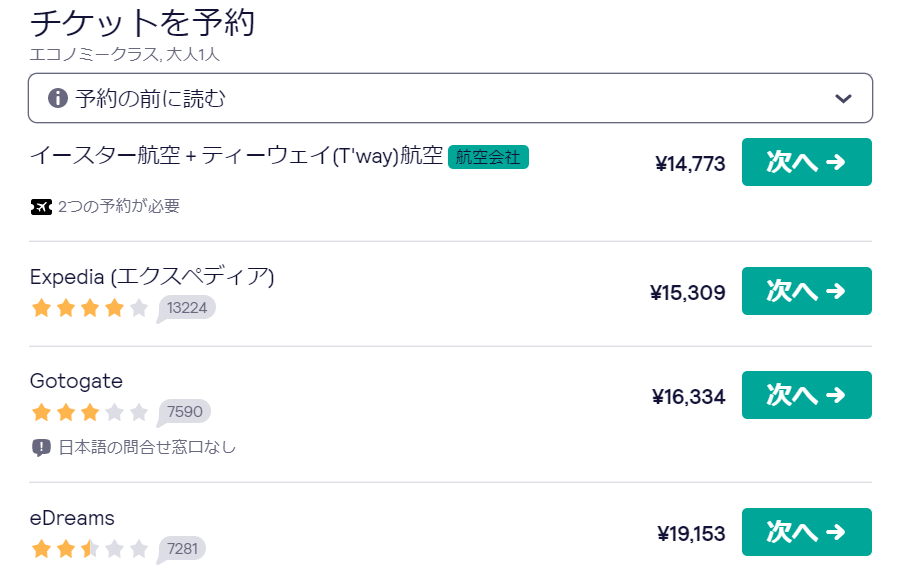This screenshot has width=899, height=585.
Task: Click the Gotogate three-star rating
Action: coord(90,412)
